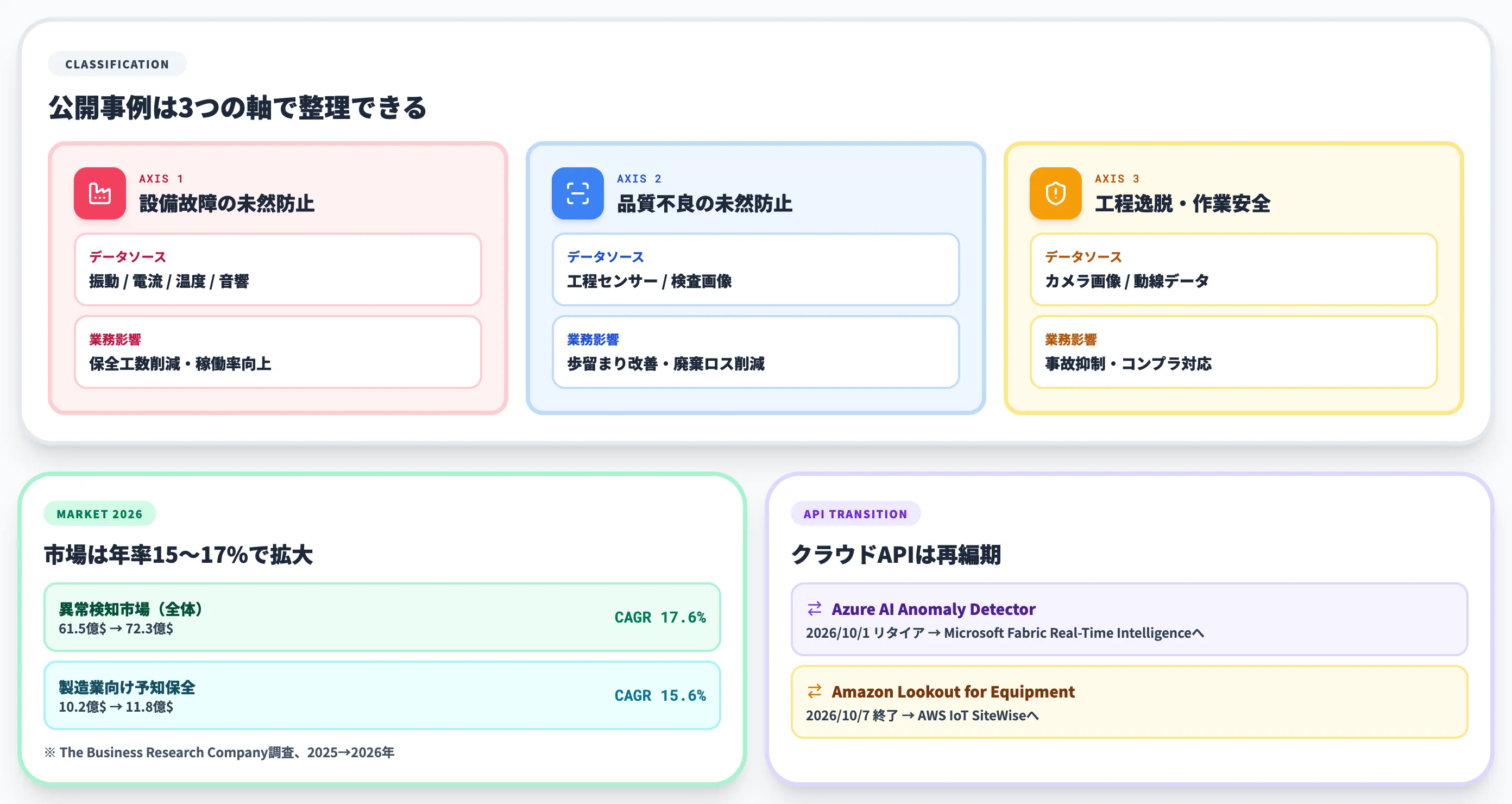Select the factory icon for AXIS 1
1512x804 pixels.
[100, 194]
